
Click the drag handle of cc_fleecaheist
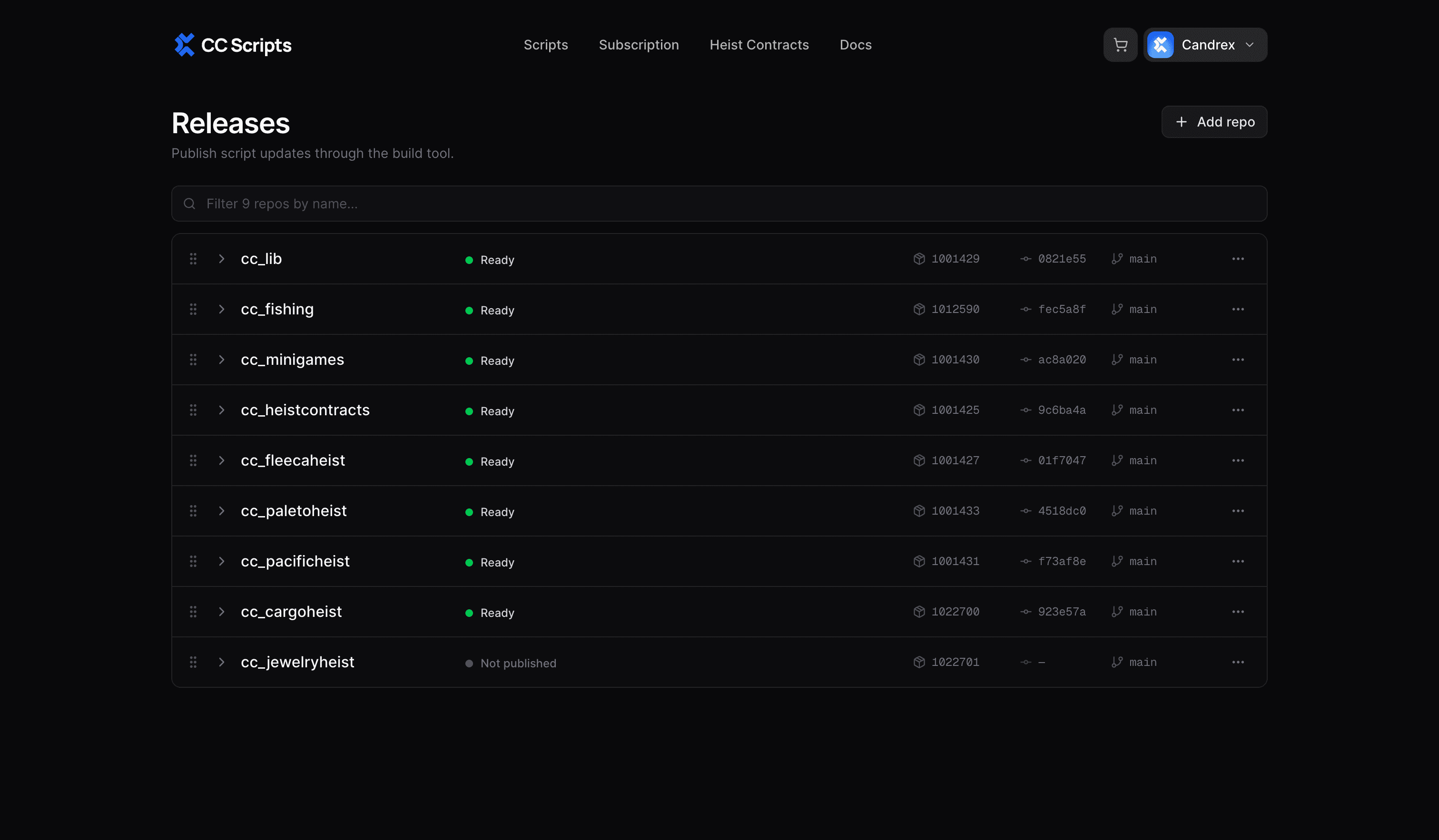pos(193,460)
